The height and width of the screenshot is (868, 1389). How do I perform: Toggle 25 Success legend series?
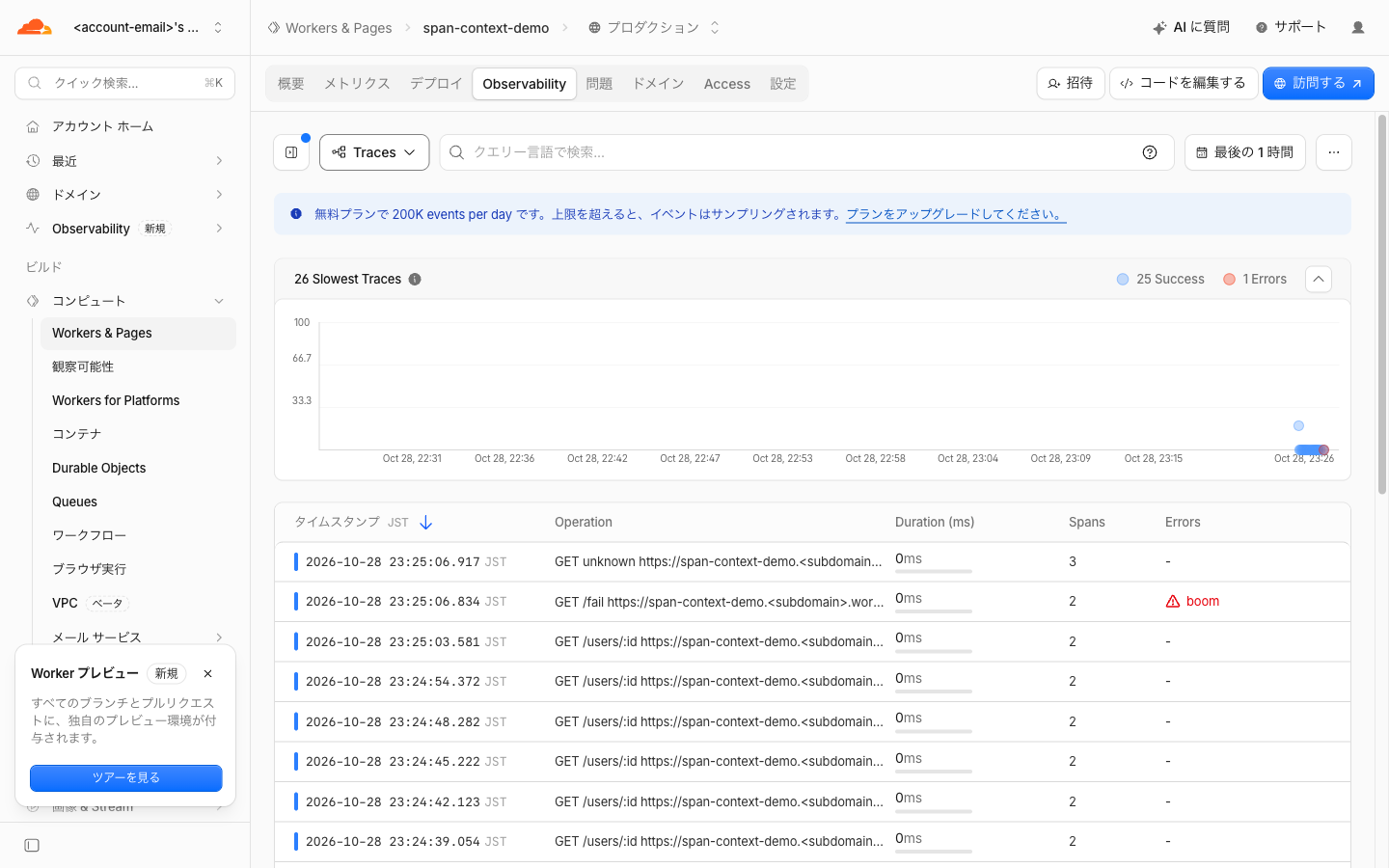click(x=1160, y=280)
